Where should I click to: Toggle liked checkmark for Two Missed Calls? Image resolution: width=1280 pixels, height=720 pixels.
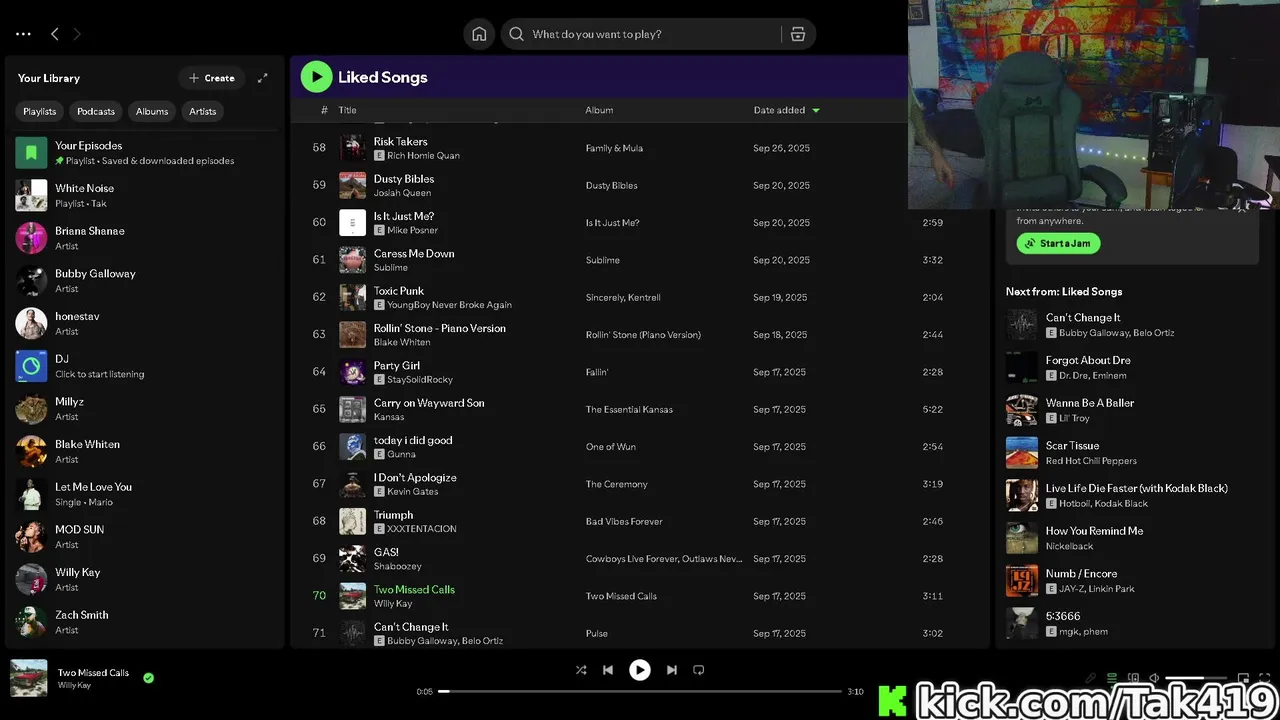(148, 678)
